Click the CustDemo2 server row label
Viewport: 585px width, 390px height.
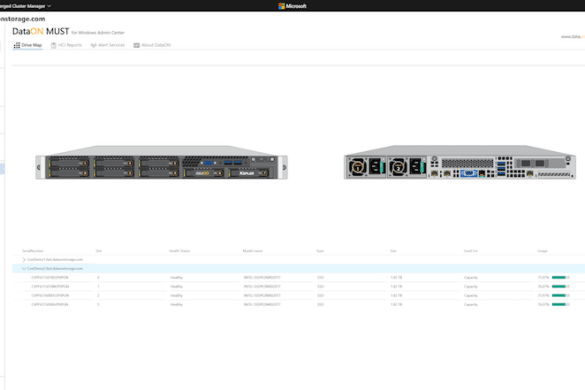(55, 268)
